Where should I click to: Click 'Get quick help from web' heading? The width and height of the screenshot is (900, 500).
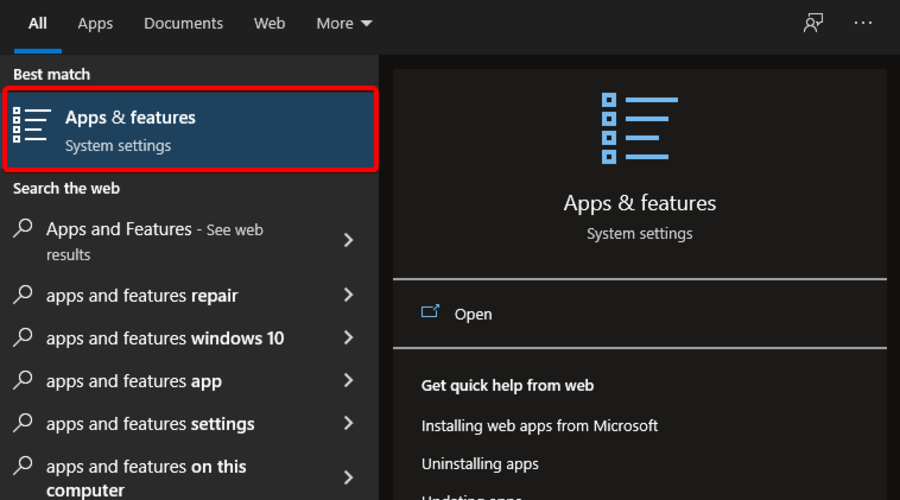click(x=507, y=385)
